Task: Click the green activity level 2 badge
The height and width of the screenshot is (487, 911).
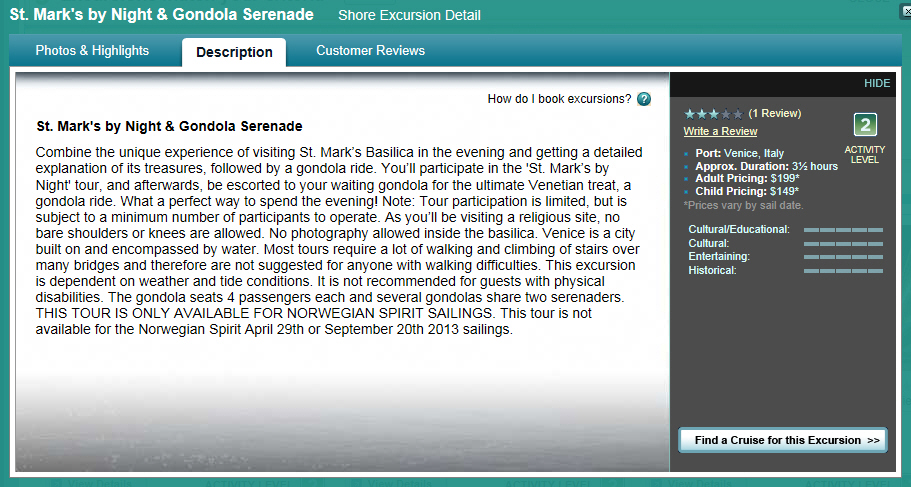Action: [865, 125]
